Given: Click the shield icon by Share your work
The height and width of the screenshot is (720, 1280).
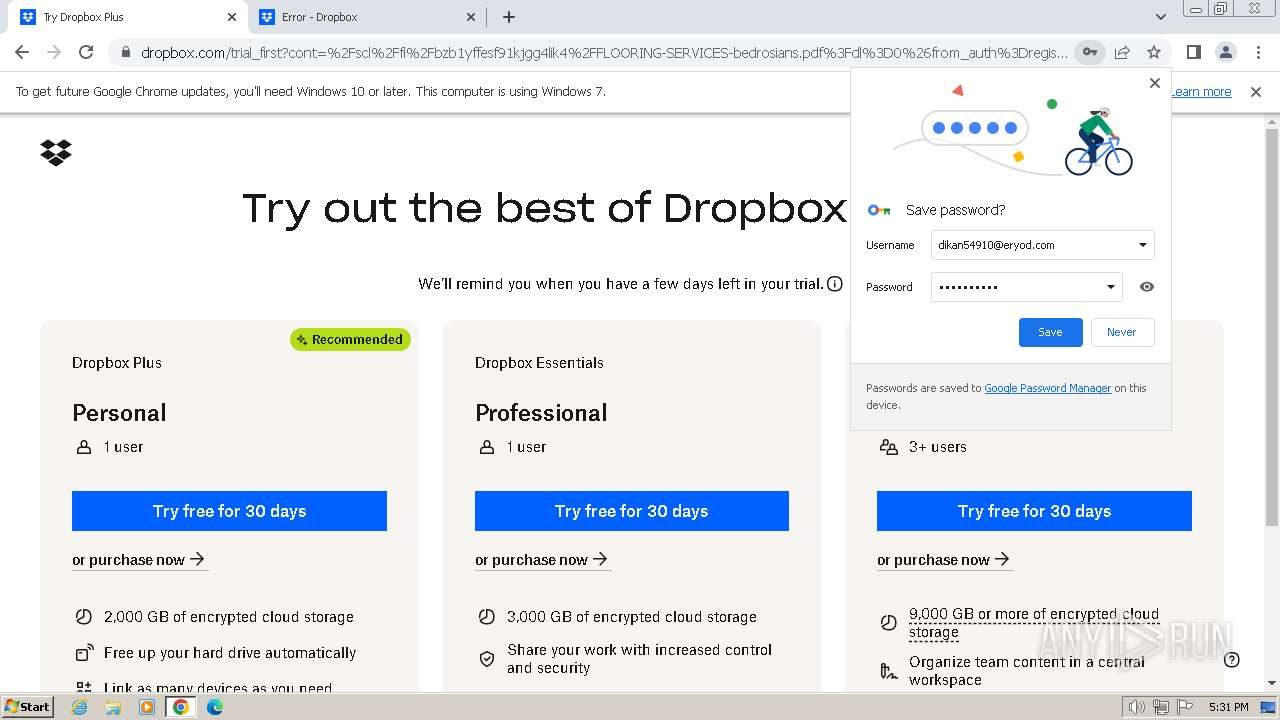Looking at the screenshot, I should coord(487,659).
